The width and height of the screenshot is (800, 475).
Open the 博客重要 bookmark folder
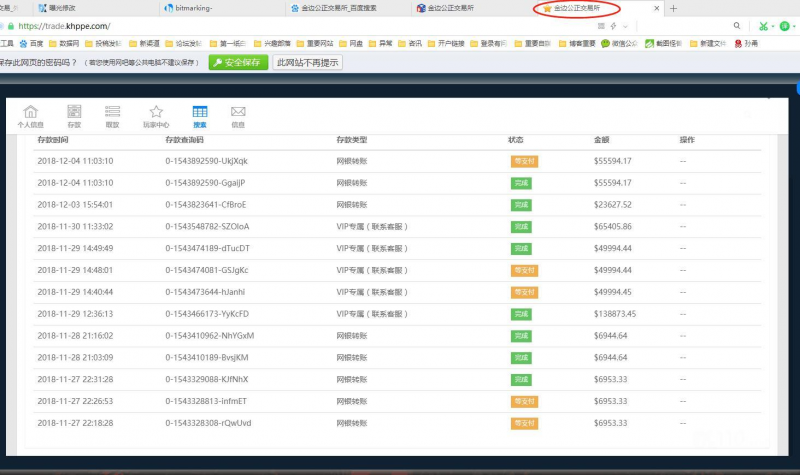click(577, 44)
